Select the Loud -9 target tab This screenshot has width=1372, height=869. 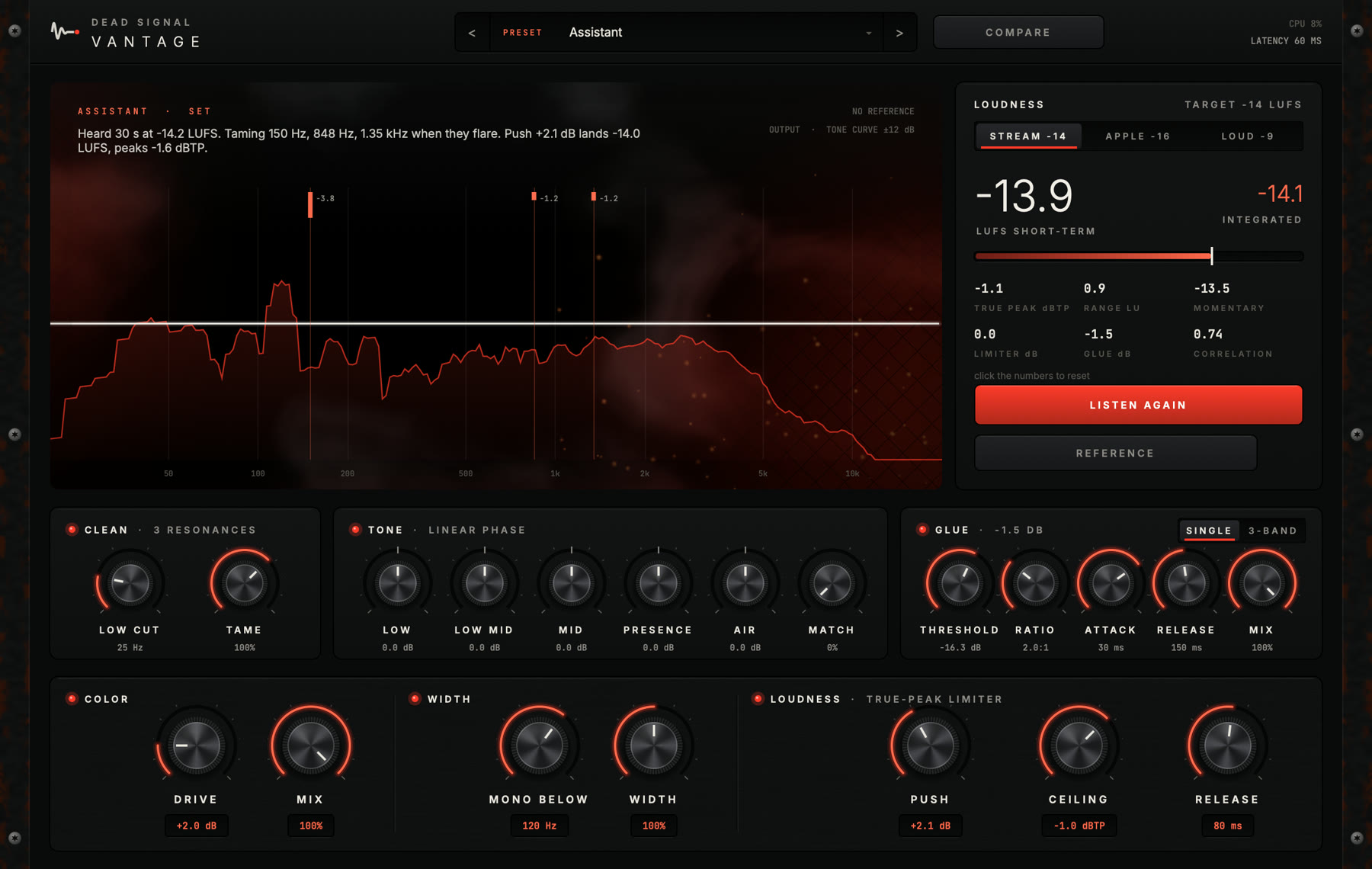[x=1247, y=136]
